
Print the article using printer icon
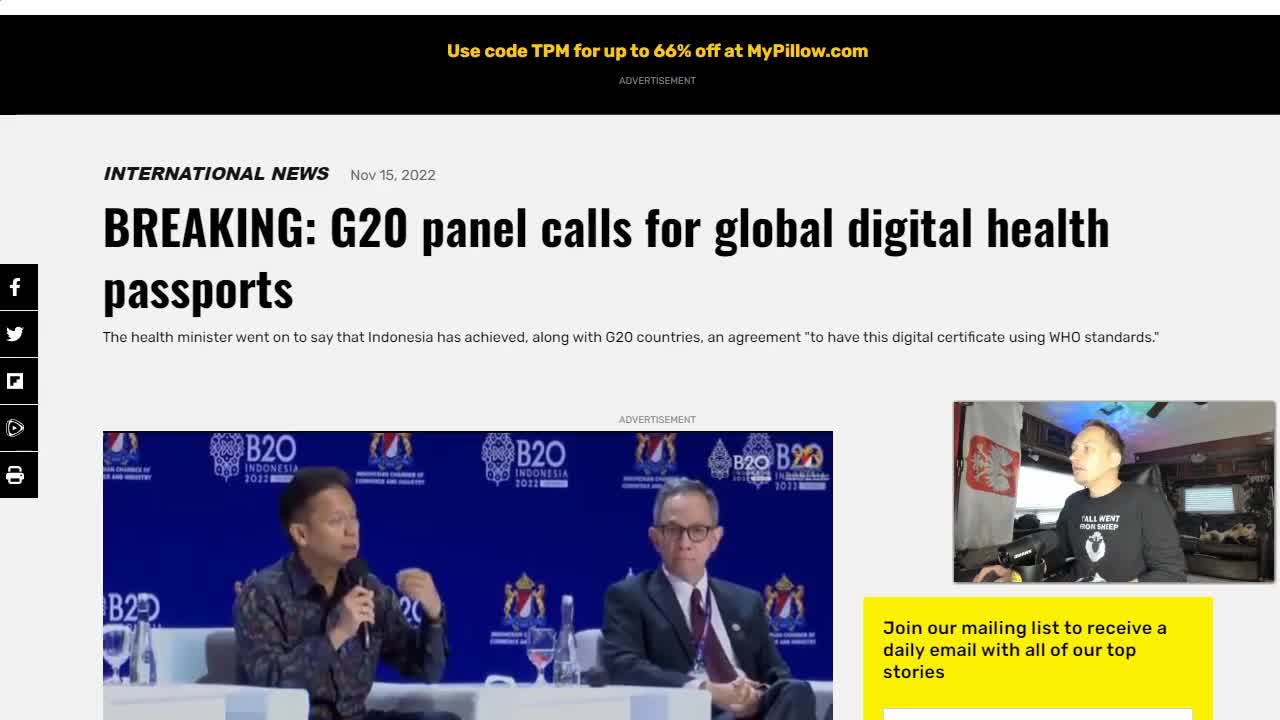click(x=16, y=475)
